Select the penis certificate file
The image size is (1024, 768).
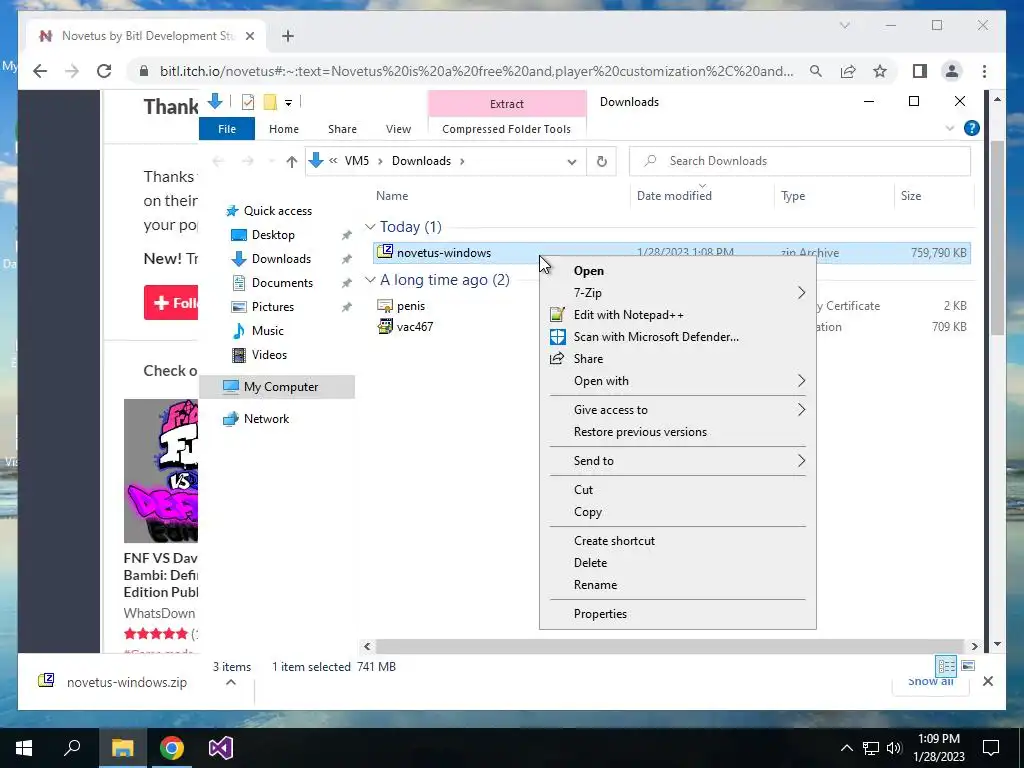coord(411,306)
